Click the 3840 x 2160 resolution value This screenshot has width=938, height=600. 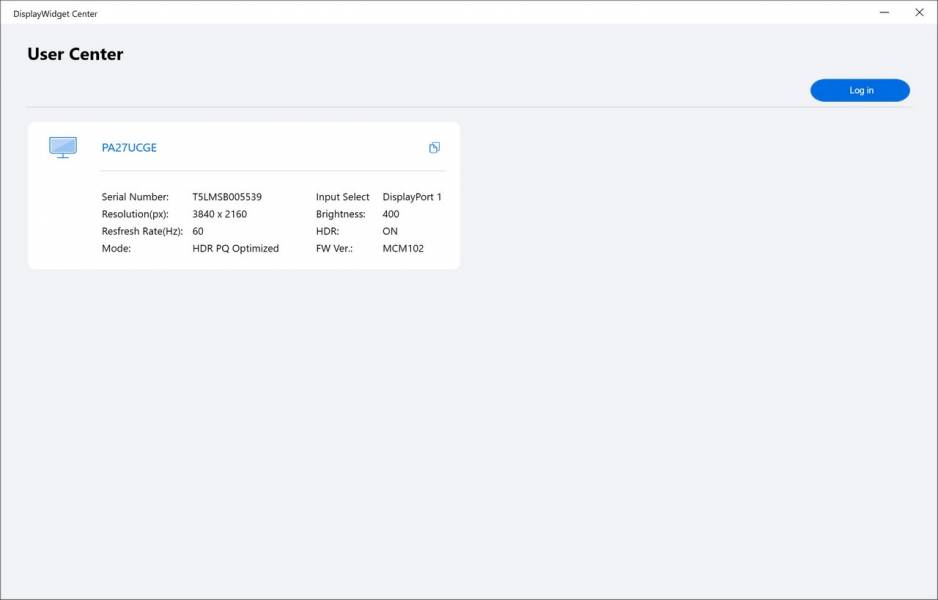coord(219,214)
